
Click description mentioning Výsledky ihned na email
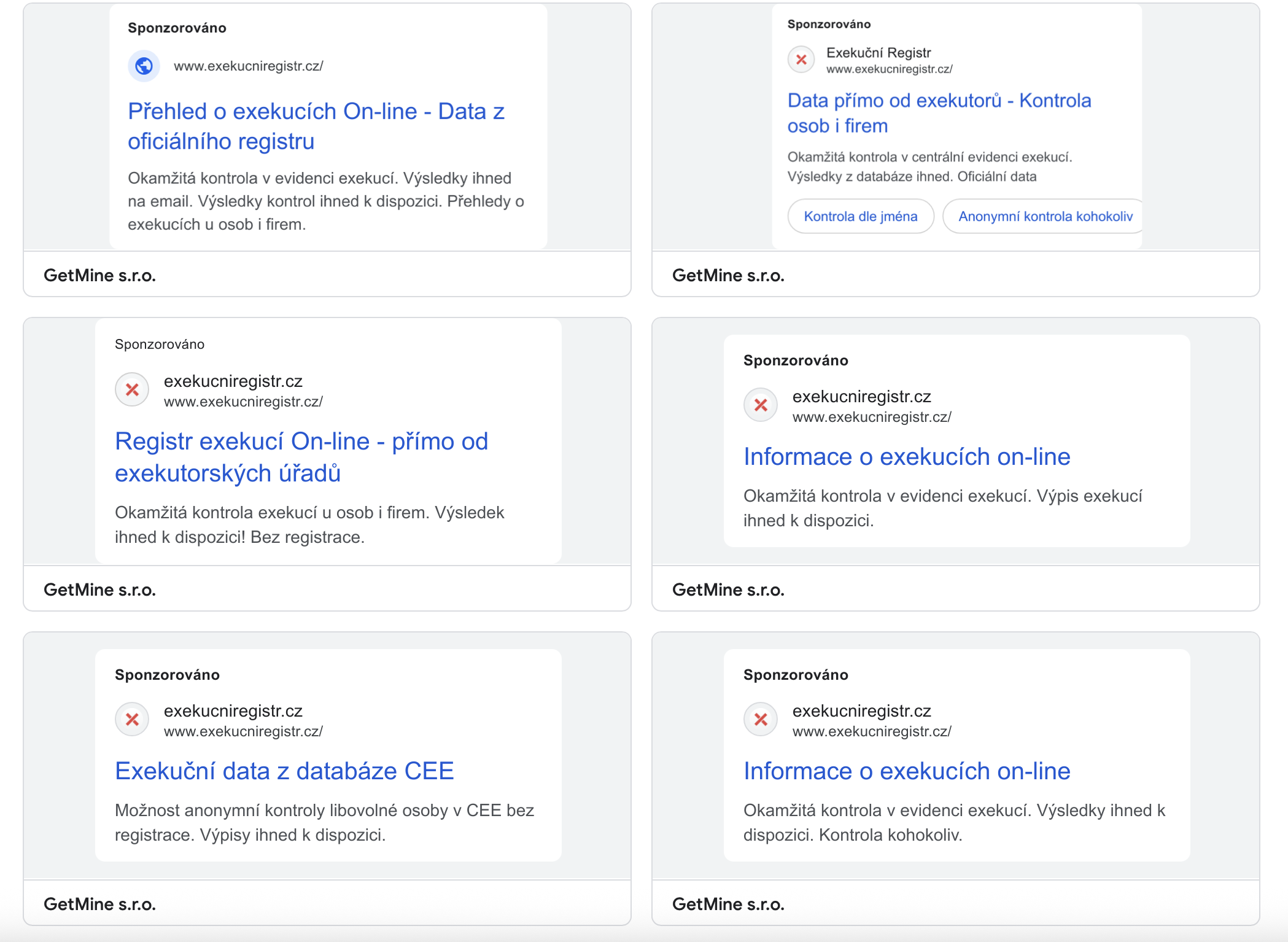pyautogui.click(x=326, y=201)
